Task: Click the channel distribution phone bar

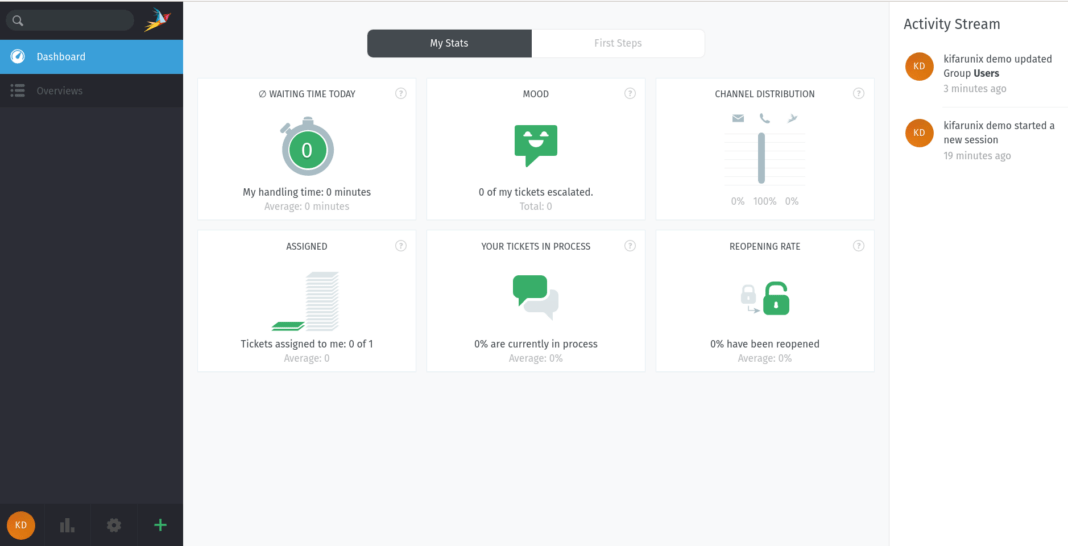Action: click(x=761, y=158)
